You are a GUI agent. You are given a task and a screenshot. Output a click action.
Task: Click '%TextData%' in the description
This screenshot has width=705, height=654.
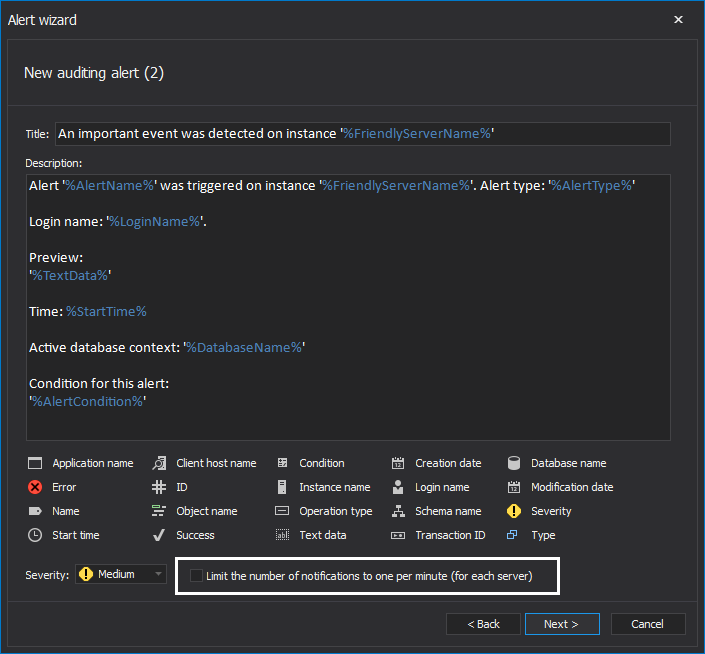click(70, 276)
